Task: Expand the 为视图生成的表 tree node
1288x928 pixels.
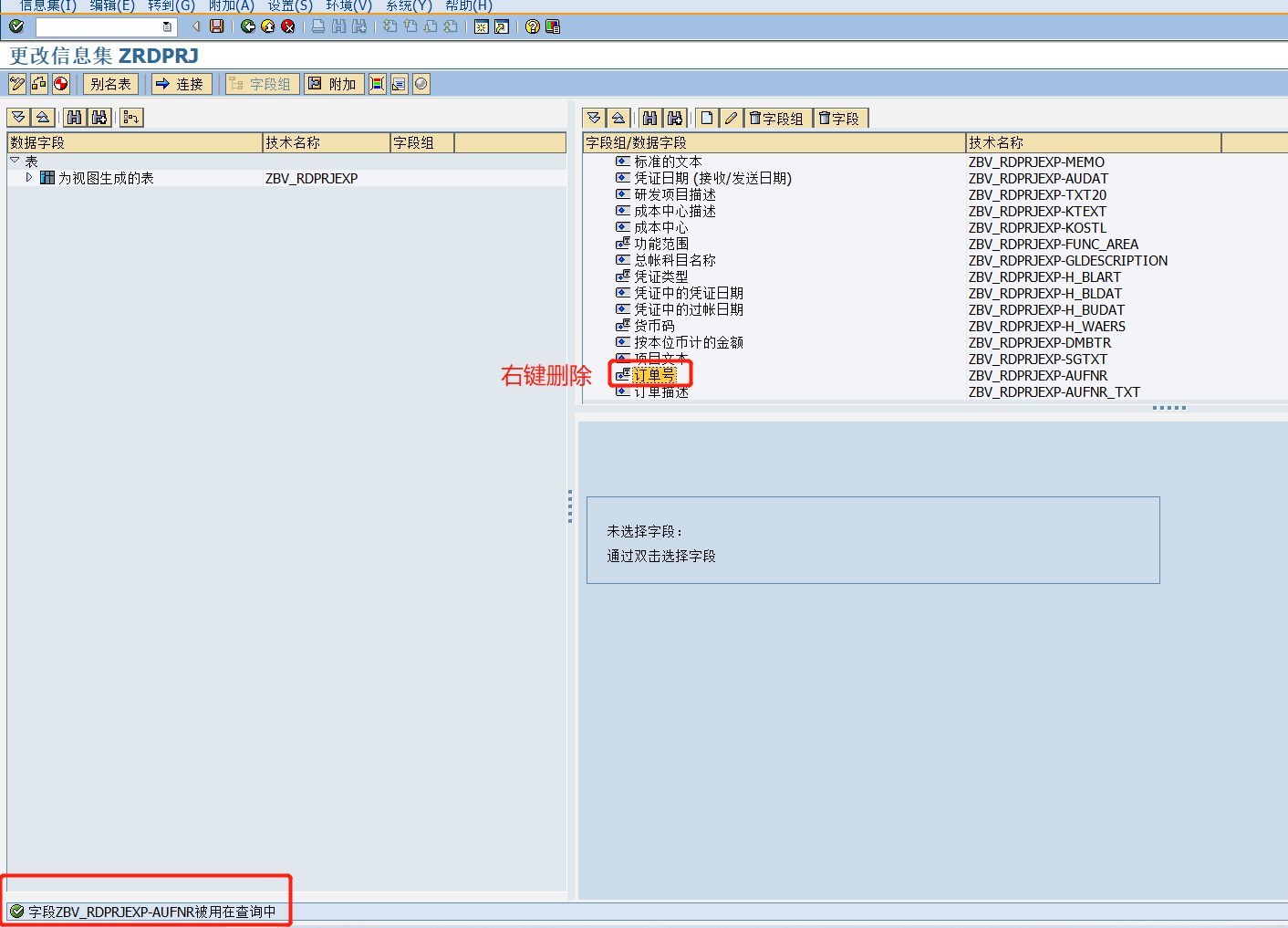Action: point(28,178)
